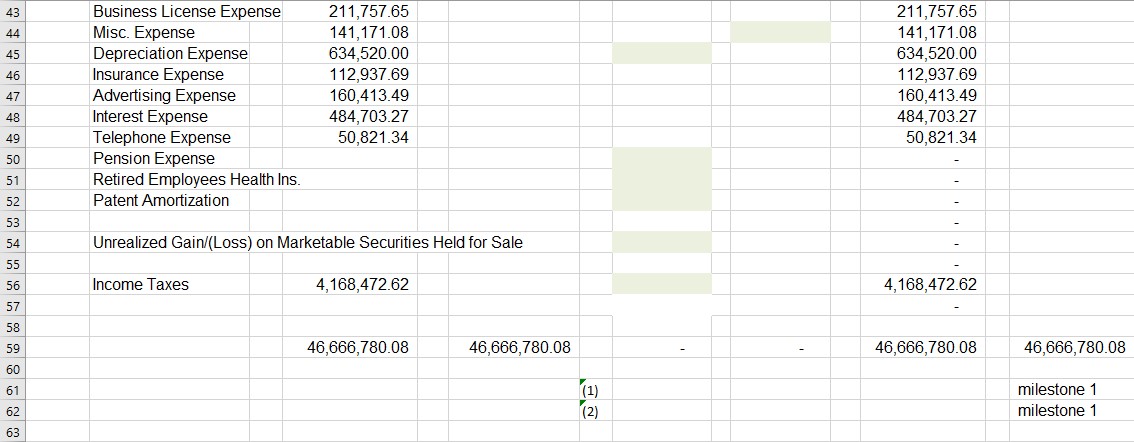The image size is (1134, 442).
Task: Select dash cell in Retired Employees Health row
Action: click(x=923, y=179)
